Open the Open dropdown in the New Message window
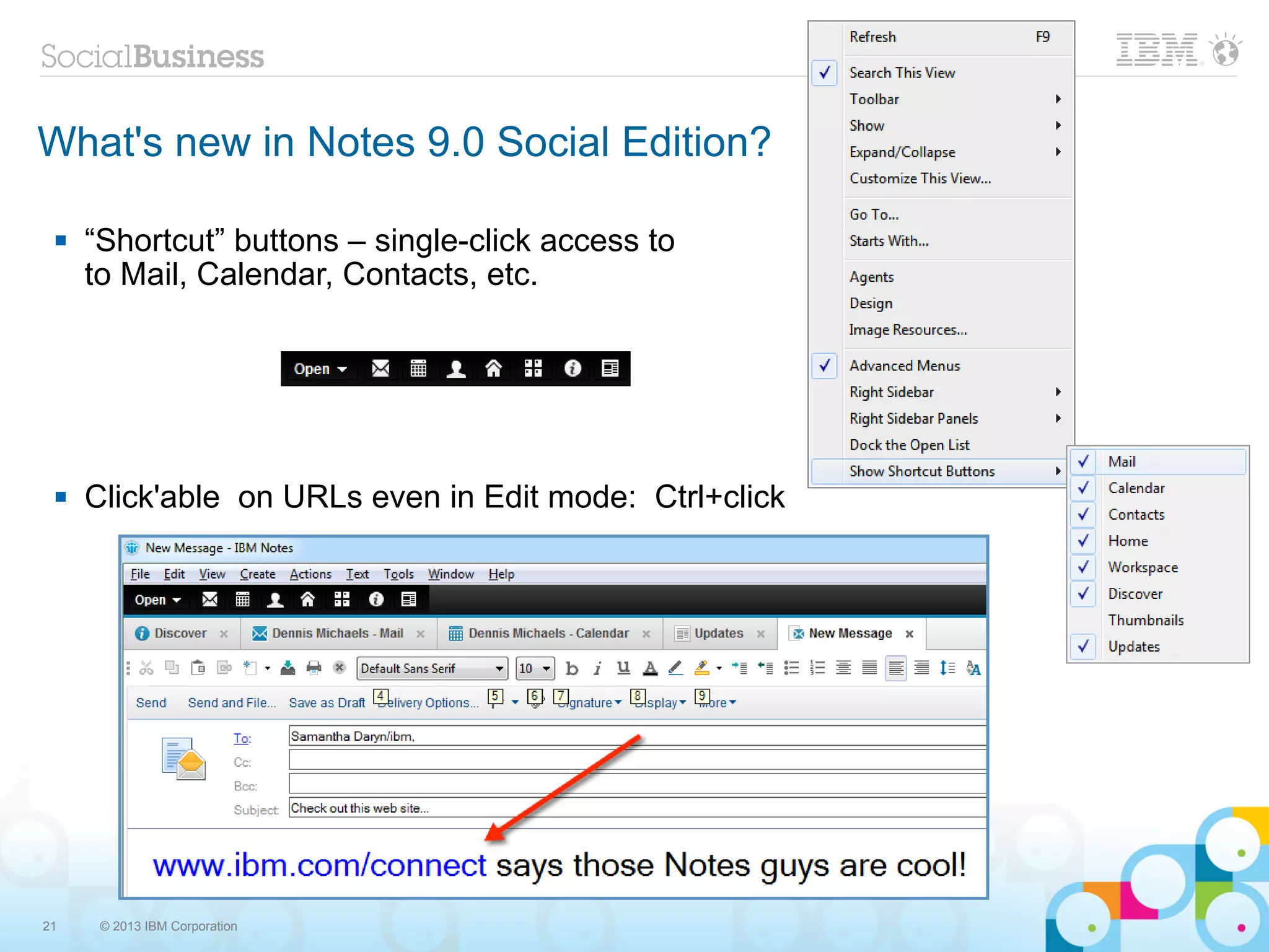1269x952 pixels. tap(157, 600)
